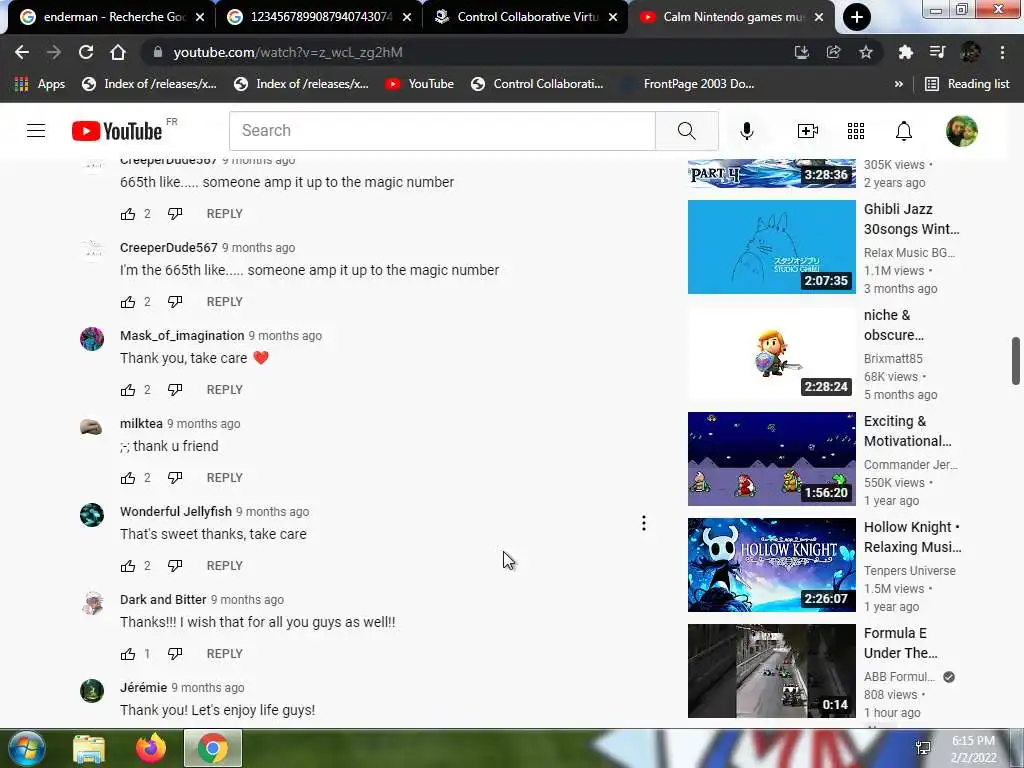The width and height of the screenshot is (1024, 768).
Task: Open the FrontPage 2003 bookmark
Action: tap(688, 84)
